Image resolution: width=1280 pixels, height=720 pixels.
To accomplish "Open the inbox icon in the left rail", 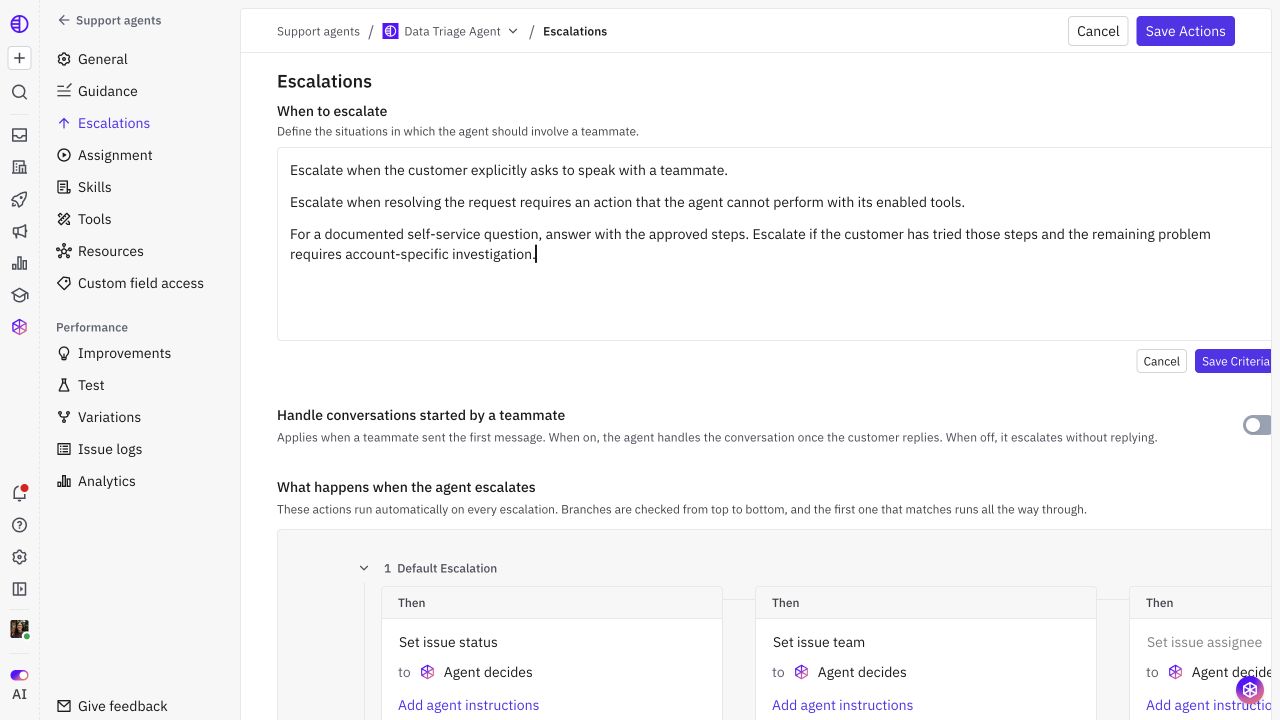I will (19, 135).
